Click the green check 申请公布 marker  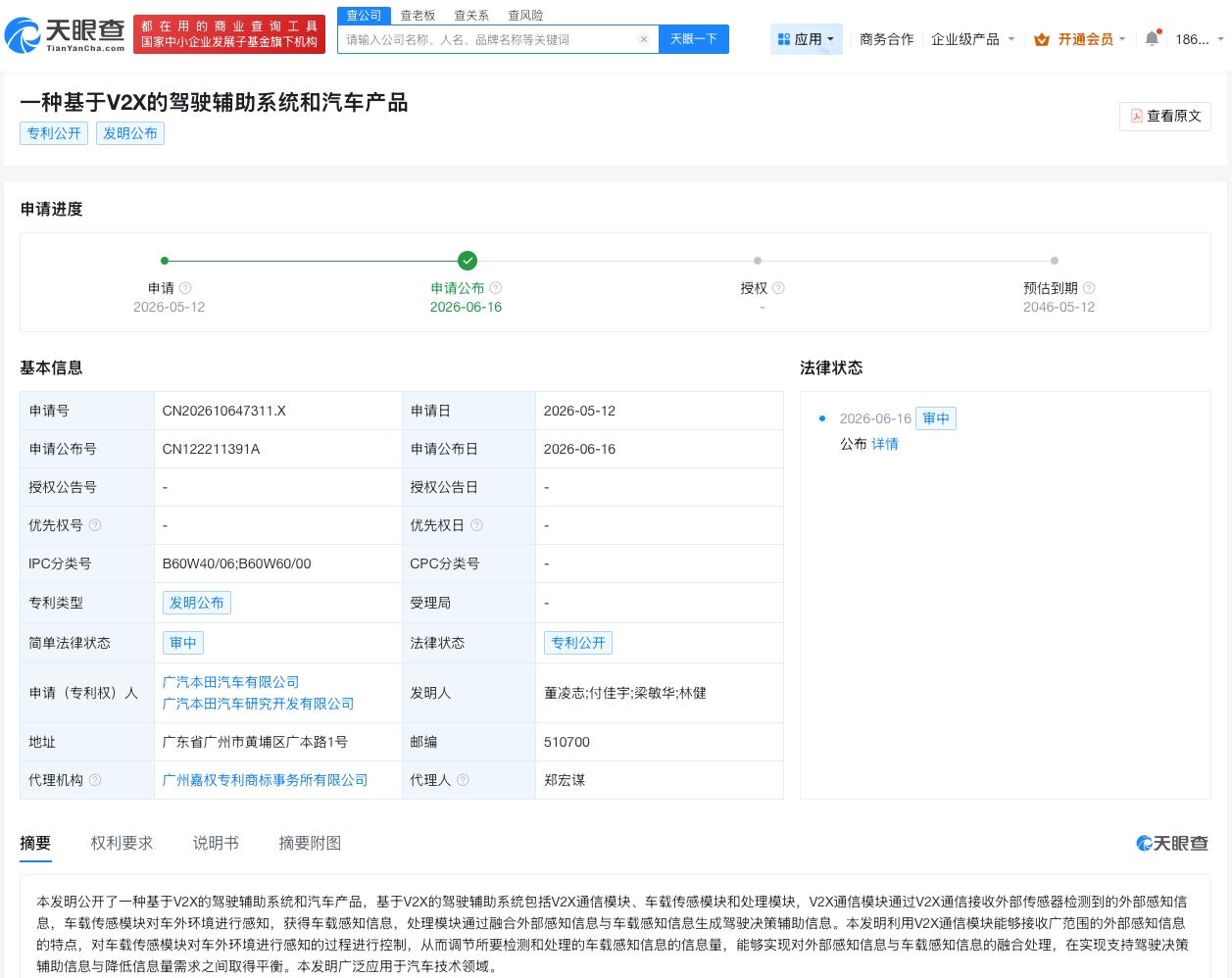click(468, 261)
